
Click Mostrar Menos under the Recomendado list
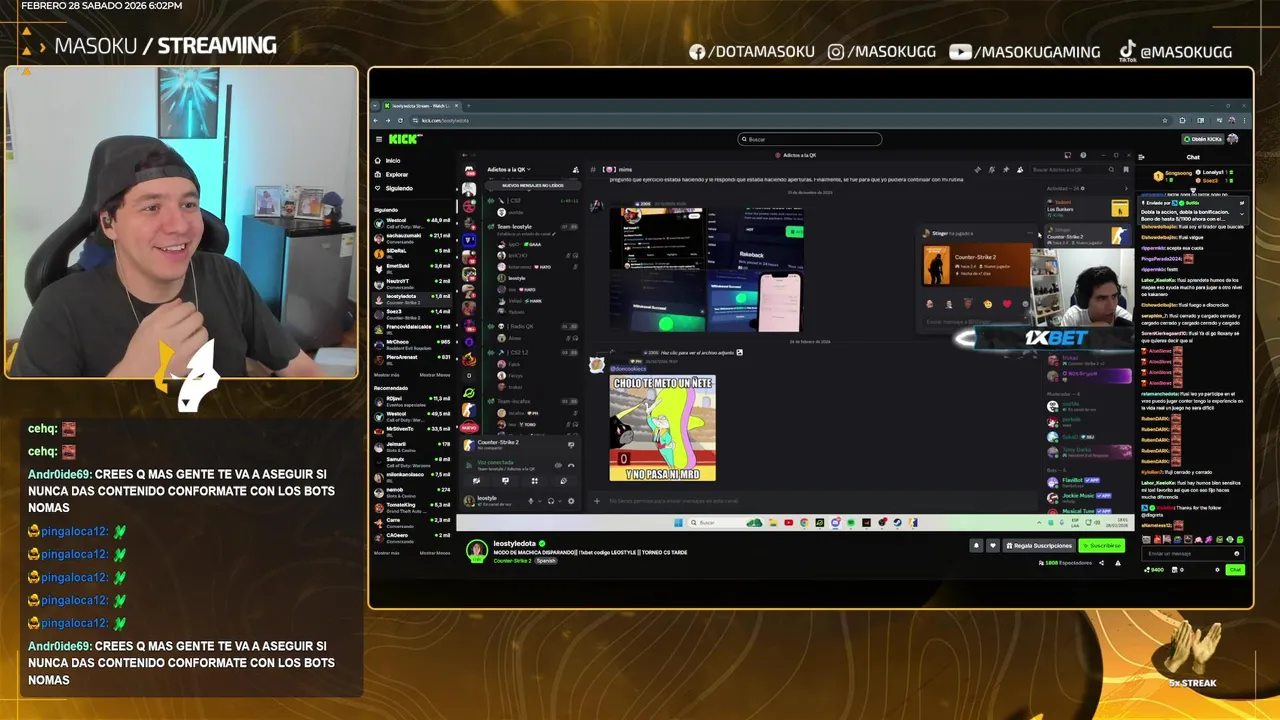coord(435,553)
